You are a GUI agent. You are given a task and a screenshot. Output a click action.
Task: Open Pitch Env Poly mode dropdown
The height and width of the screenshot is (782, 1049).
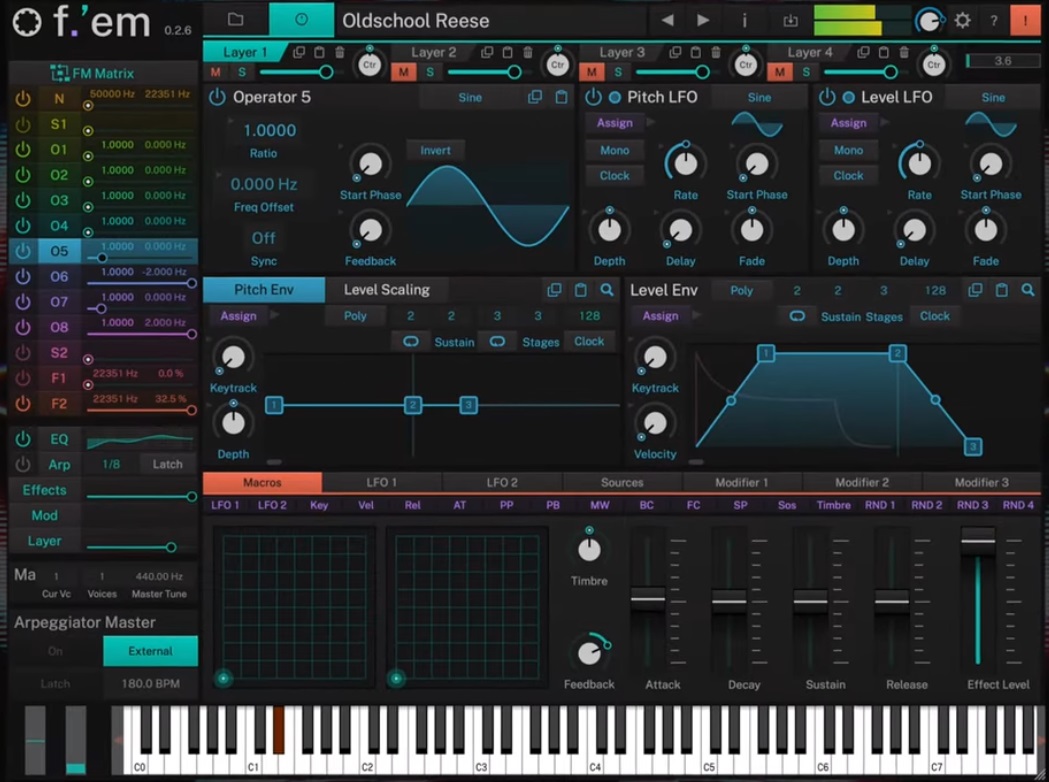(355, 316)
